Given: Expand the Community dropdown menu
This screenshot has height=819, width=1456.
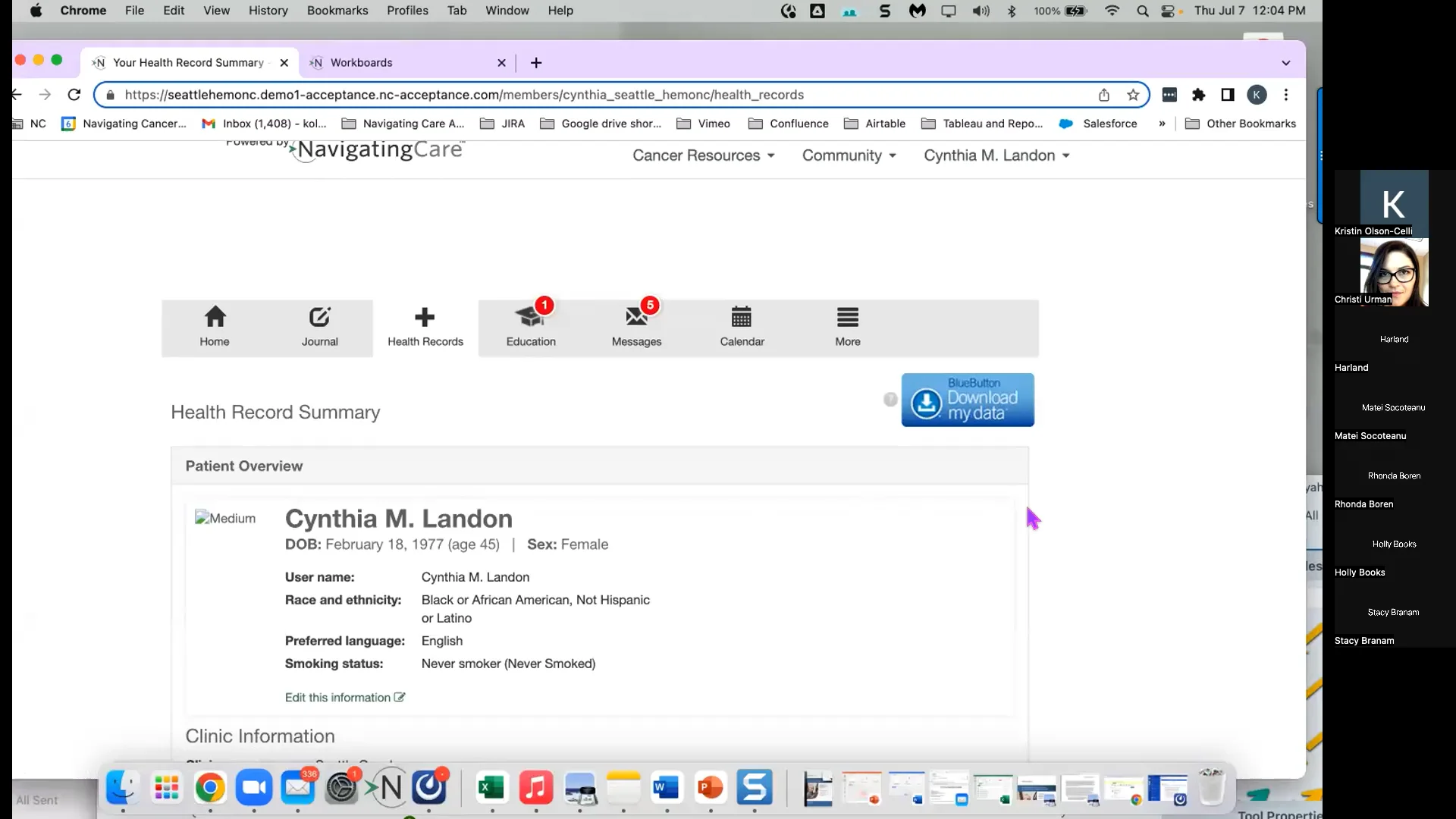Looking at the screenshot, I should [849, 155].
